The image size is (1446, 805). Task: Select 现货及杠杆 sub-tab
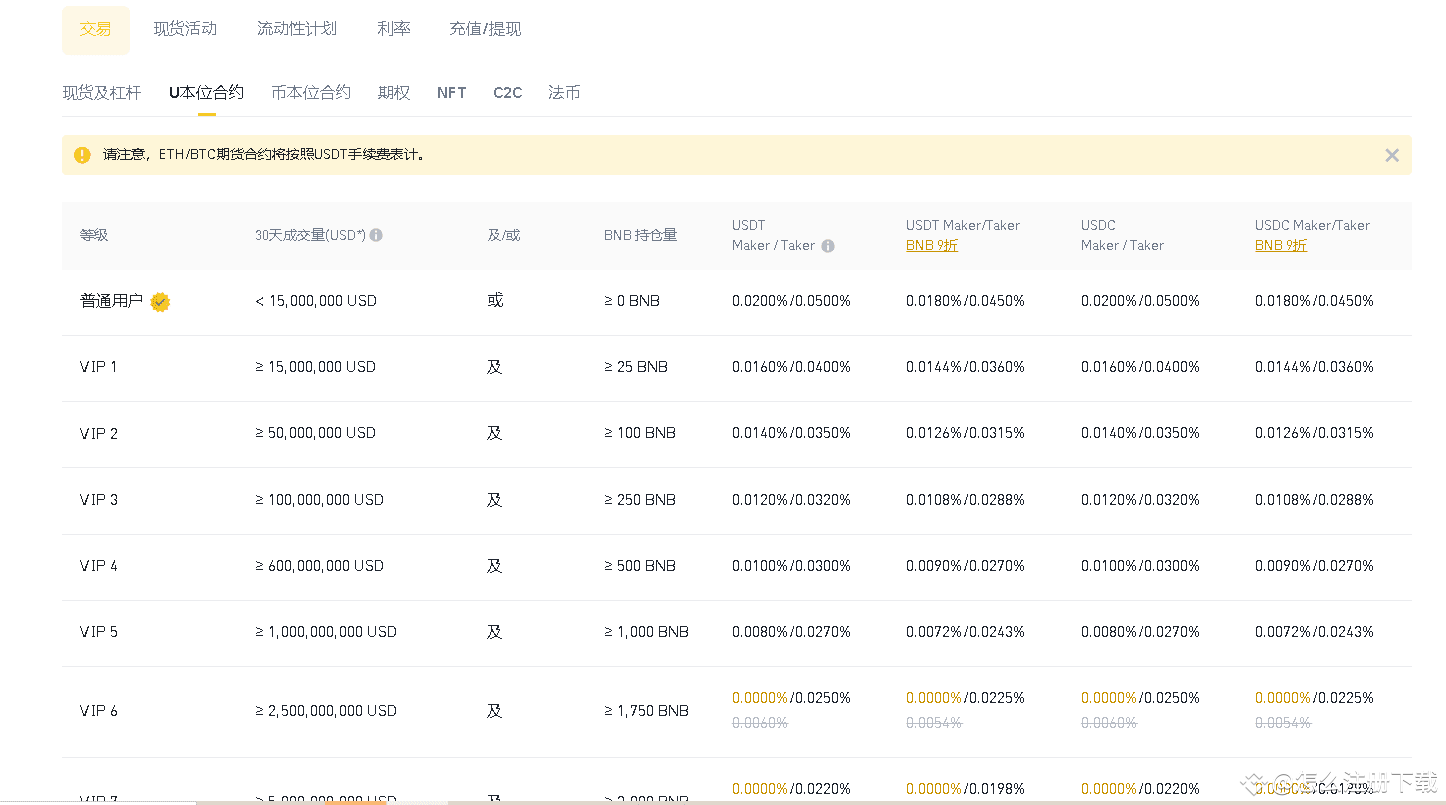(102, 93)
